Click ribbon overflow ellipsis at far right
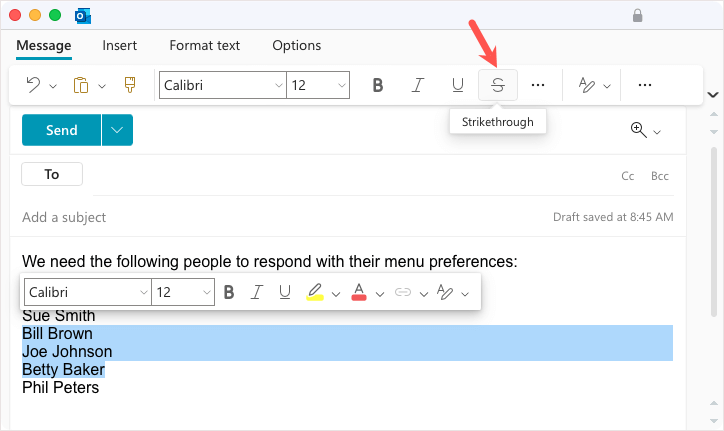 (645, 85)
